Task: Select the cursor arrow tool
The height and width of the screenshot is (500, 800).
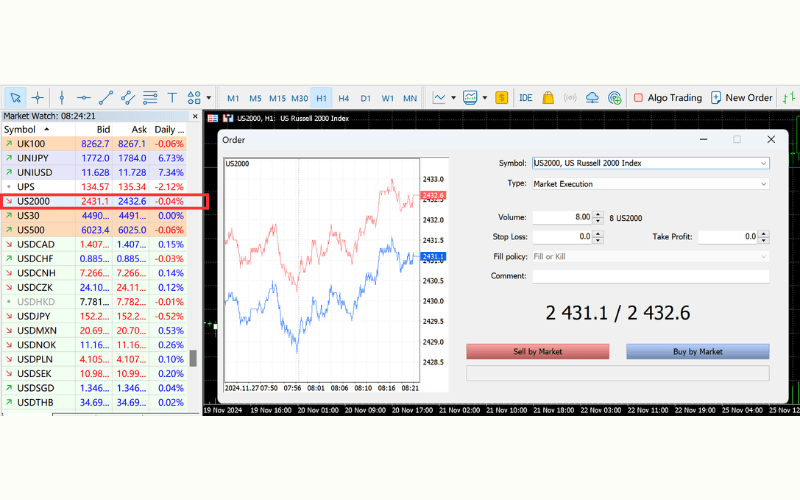Action: 15,97
